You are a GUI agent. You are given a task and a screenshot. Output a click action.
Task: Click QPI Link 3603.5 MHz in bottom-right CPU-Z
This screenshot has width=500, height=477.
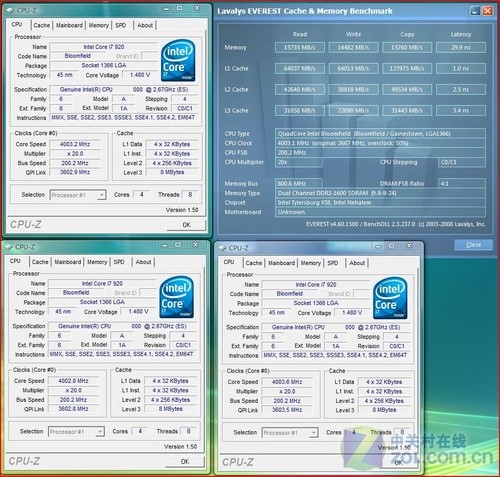pyautogui.click(x=287, y=410)
